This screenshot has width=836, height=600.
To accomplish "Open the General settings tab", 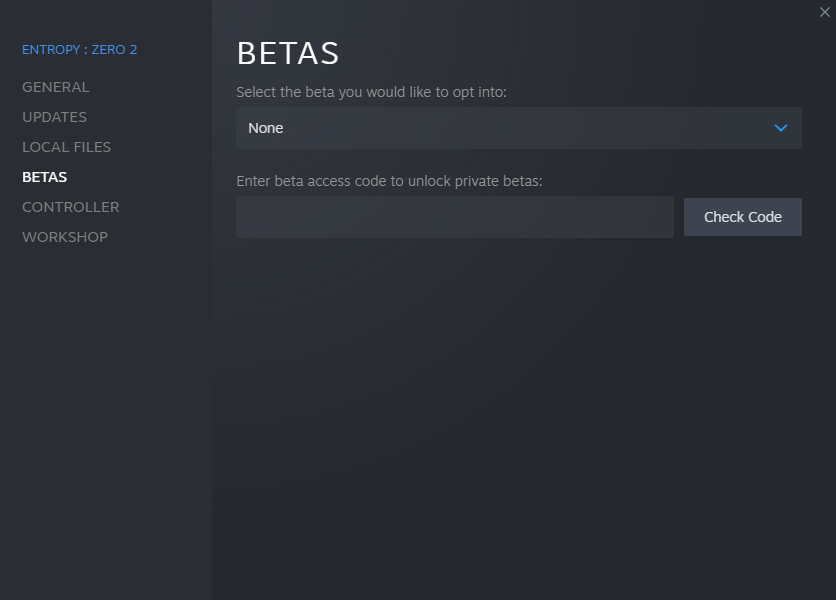I will pyautogui.click(x=56, y=87).
